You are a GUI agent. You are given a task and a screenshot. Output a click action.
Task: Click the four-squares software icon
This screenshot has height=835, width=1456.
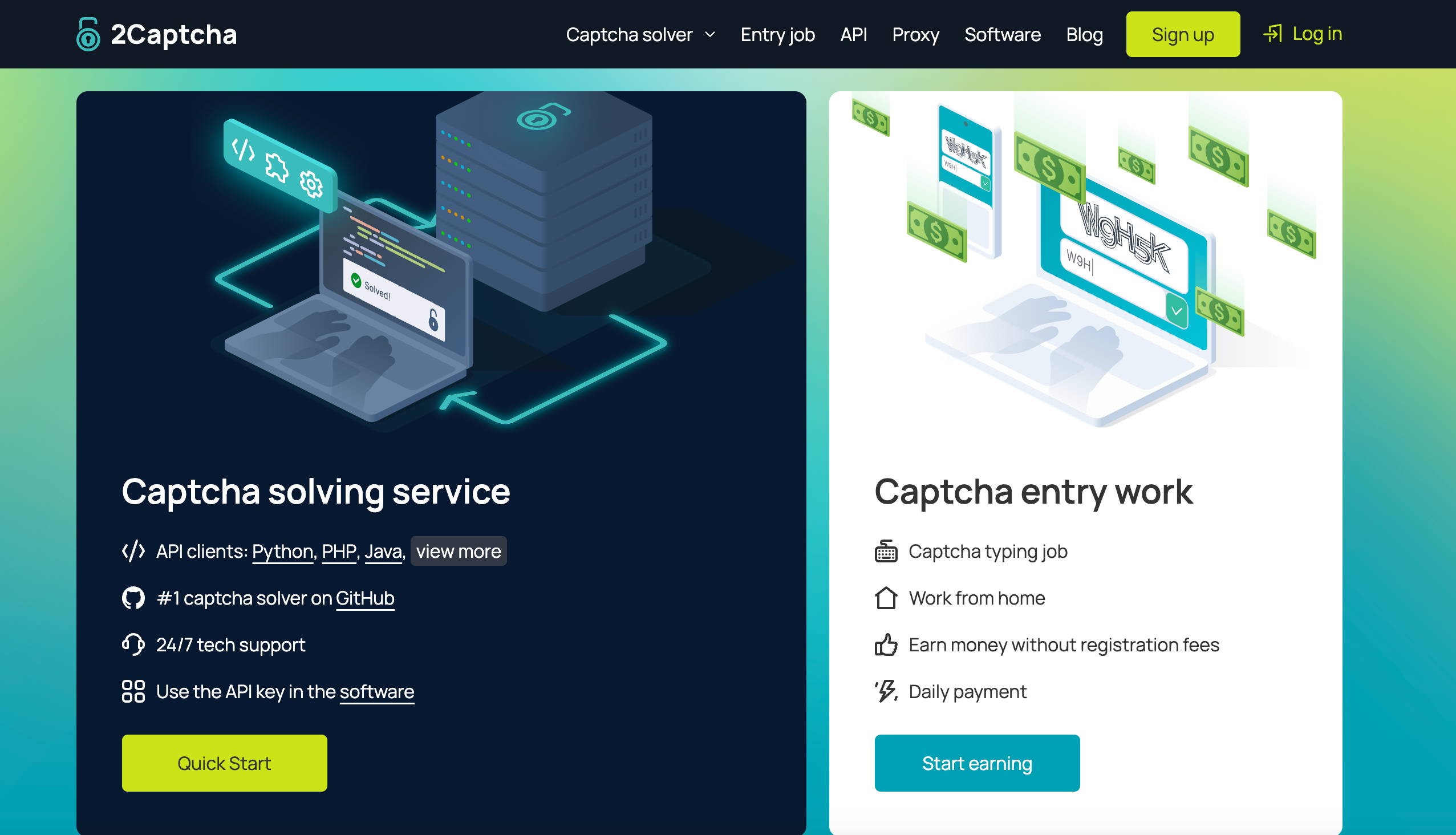(133, 691)
